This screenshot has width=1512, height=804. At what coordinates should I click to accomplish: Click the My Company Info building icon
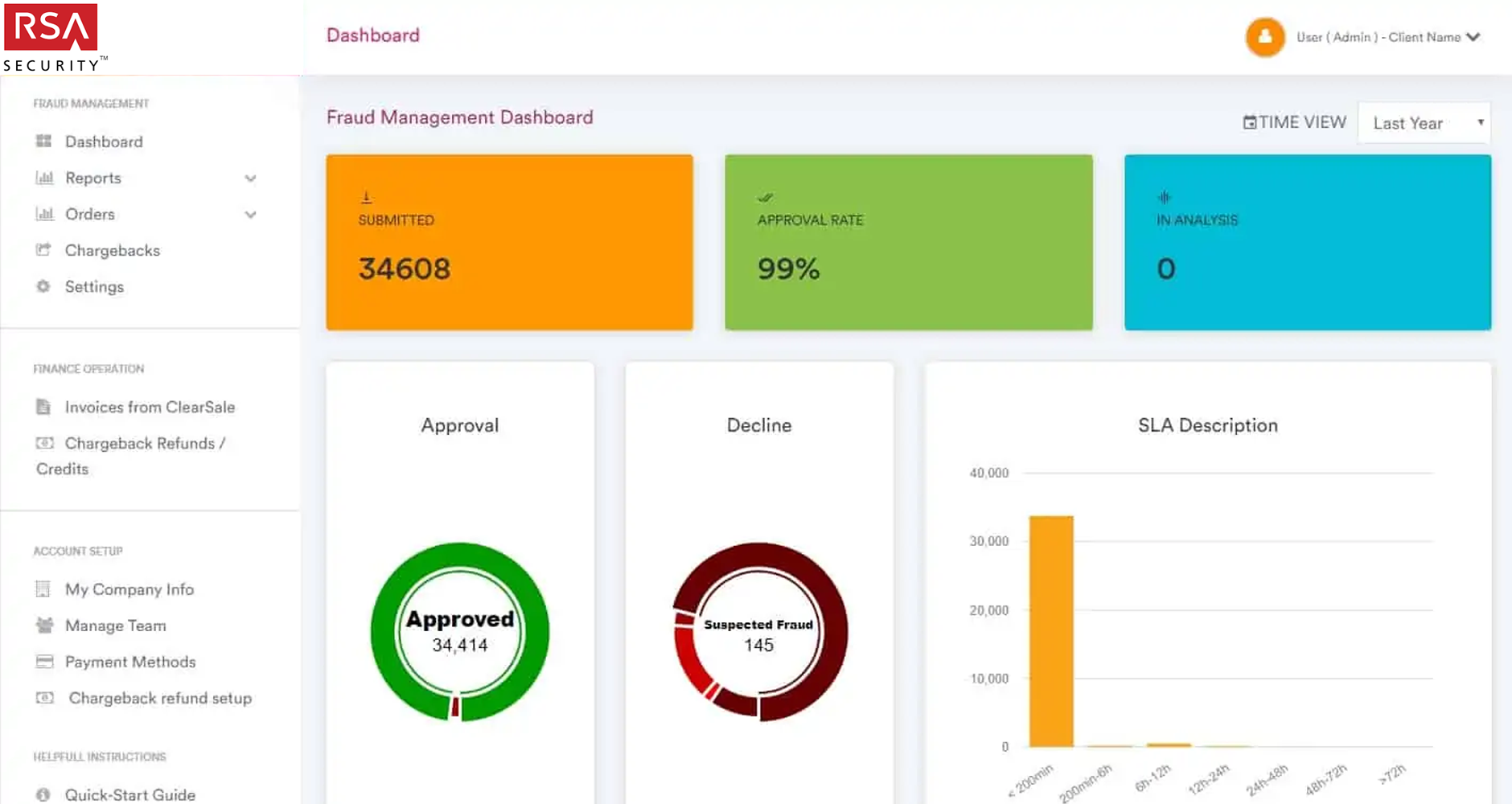click(x=43, y=589)
